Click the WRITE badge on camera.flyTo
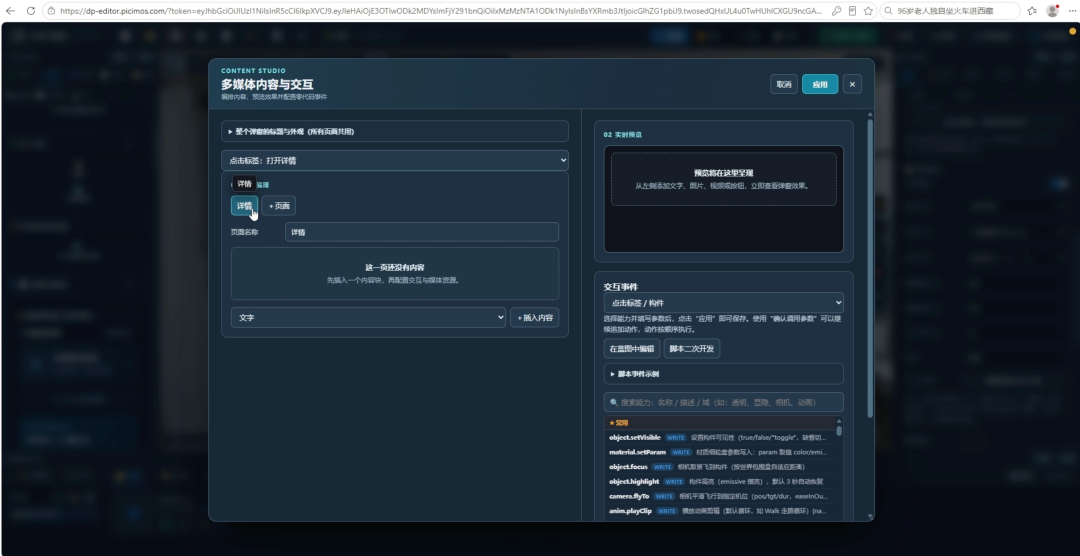The image size is (1080, 556). point(664,496)
